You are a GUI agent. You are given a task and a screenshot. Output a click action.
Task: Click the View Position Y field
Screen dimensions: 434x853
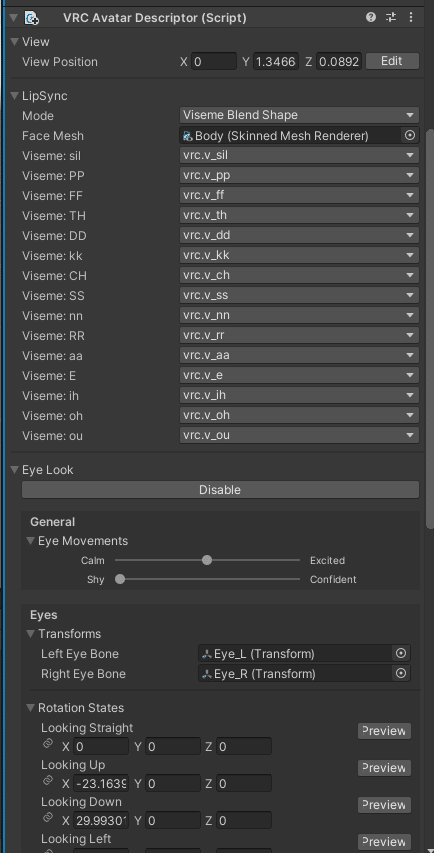[x=276, y=61]
